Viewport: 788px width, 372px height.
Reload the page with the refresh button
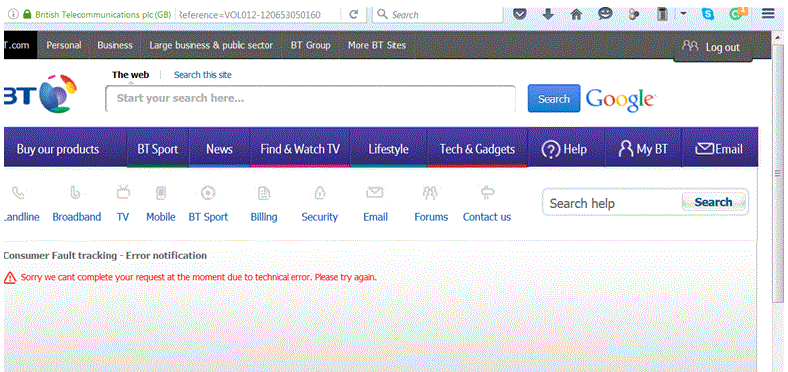[x=354, y=15]
